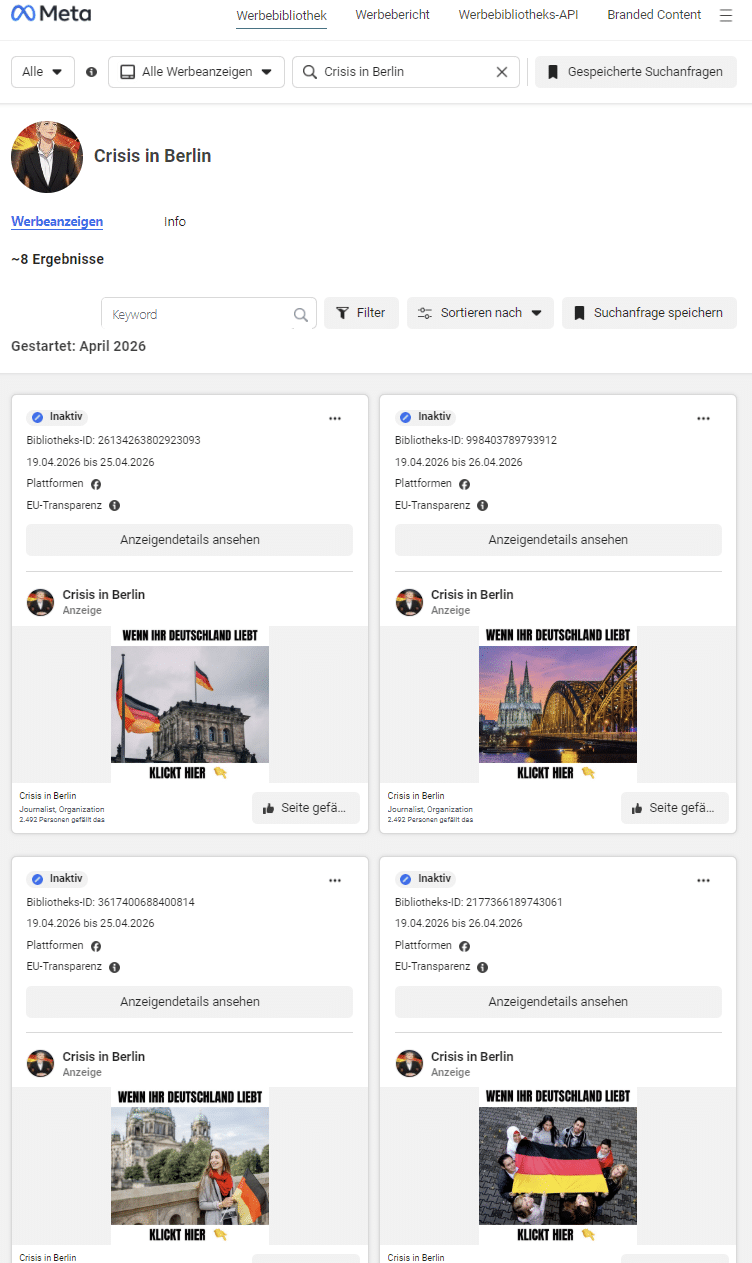Select the Werbeanzeigen page tab
752x1263 pixels.
coord(57,222)
